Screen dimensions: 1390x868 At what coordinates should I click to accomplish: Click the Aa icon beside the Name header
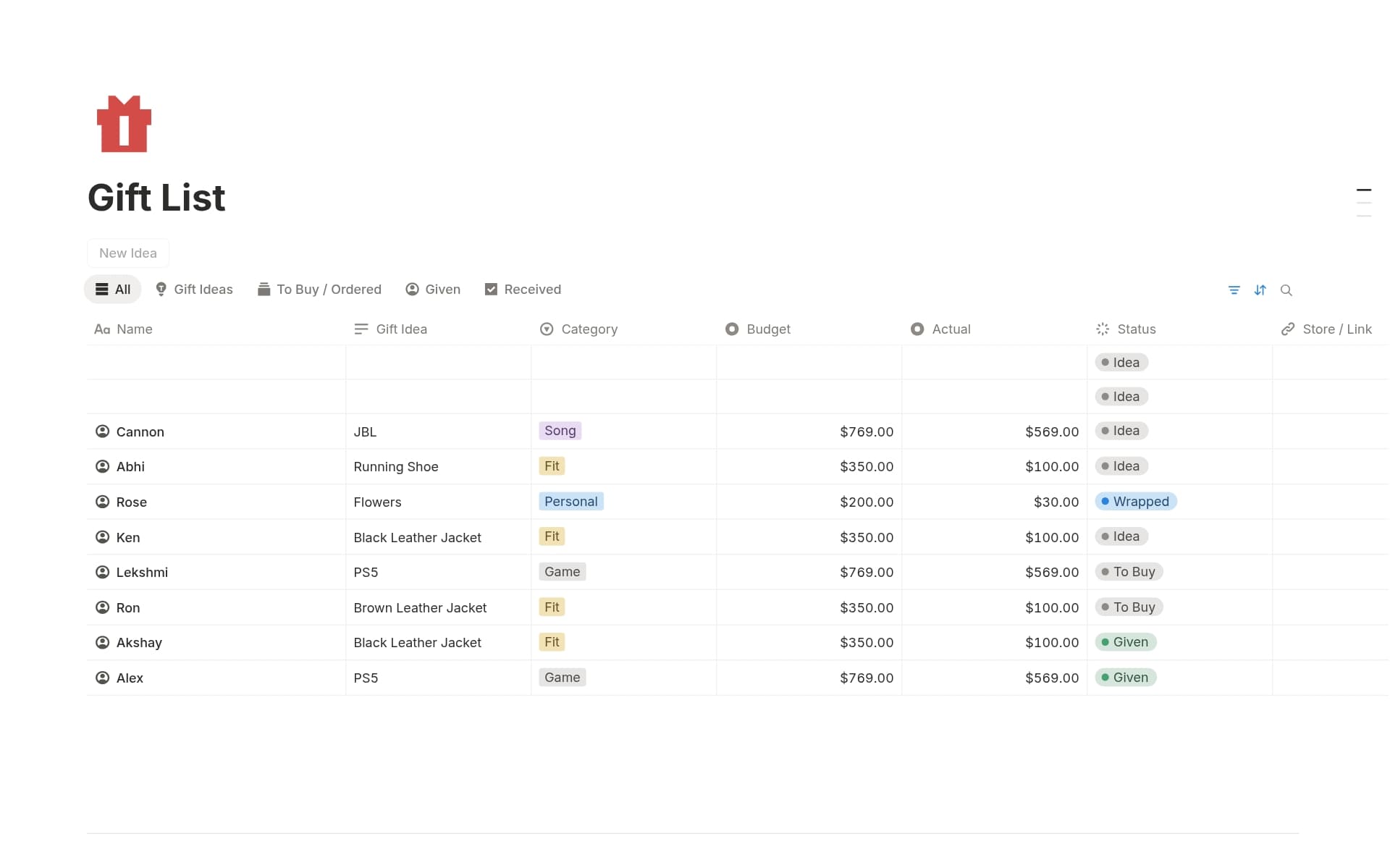pos(101,329)
